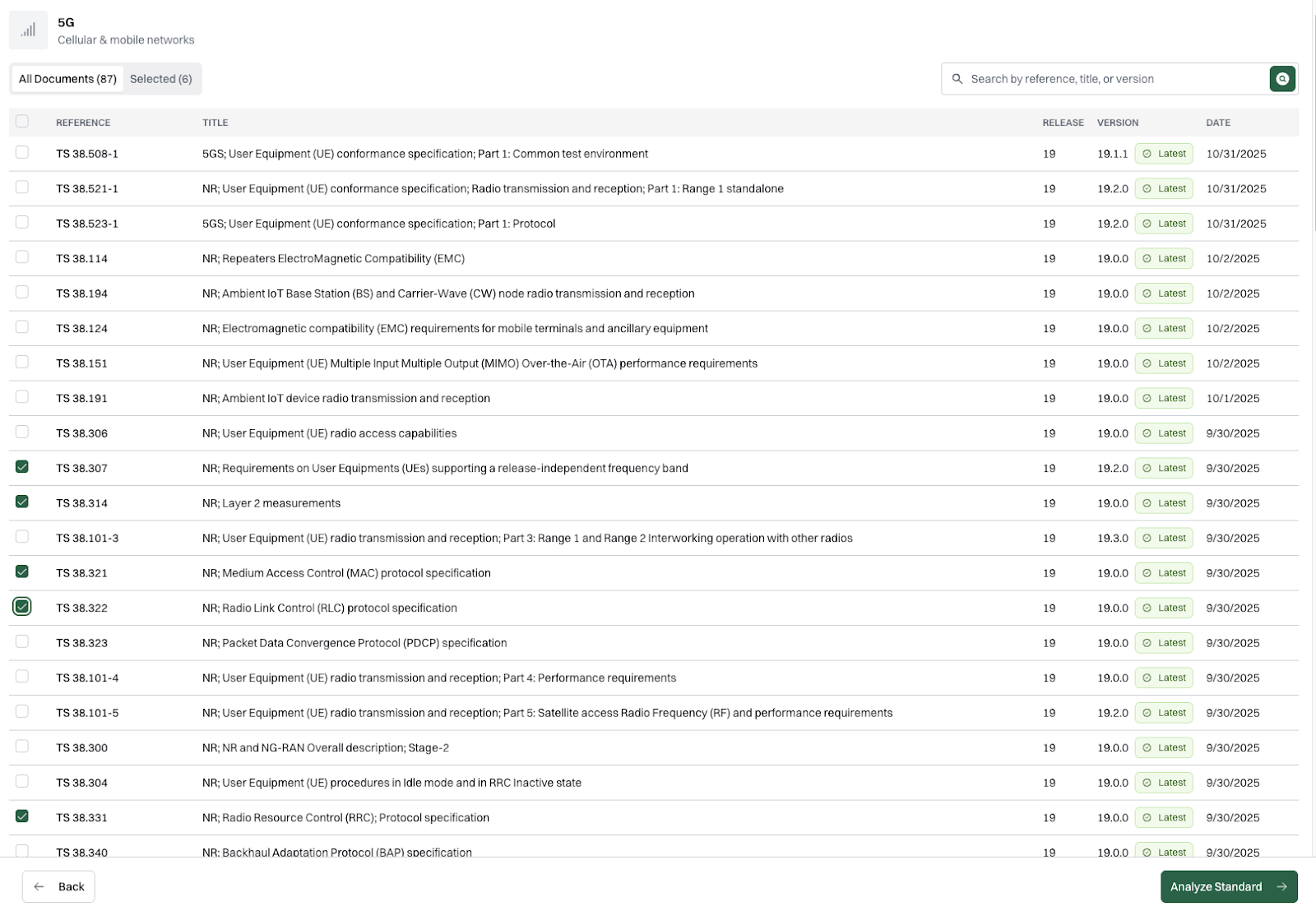This screenshot has width=1316, height=911.
Task: Click the Latest badge for TS 38.523-1
Action: pos(1164,224)
